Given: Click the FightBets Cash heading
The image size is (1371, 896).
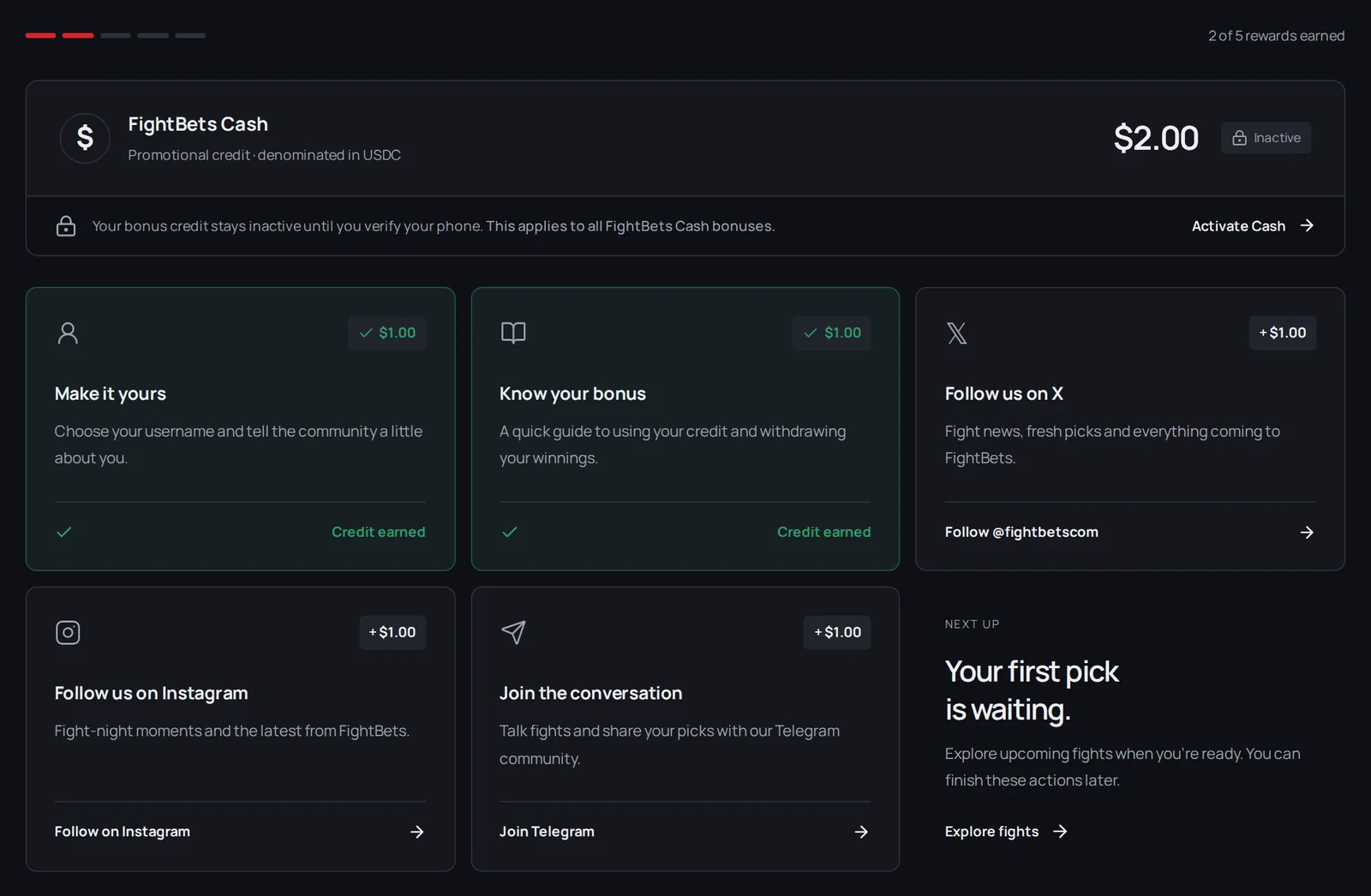Looking at the screenshot, I should [198, 124].
